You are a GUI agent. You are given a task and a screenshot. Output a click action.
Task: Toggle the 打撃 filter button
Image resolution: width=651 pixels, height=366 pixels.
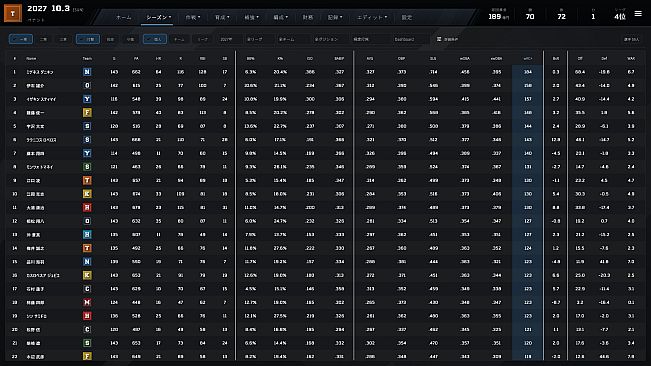88,39
